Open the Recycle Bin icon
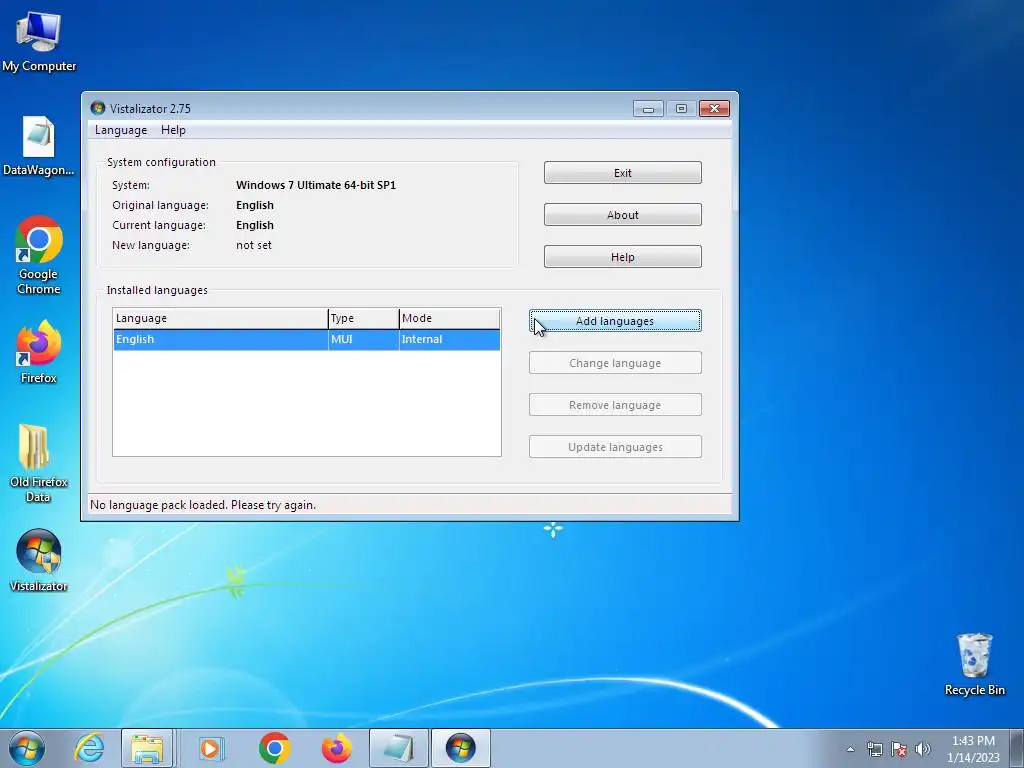 point(974,664)
